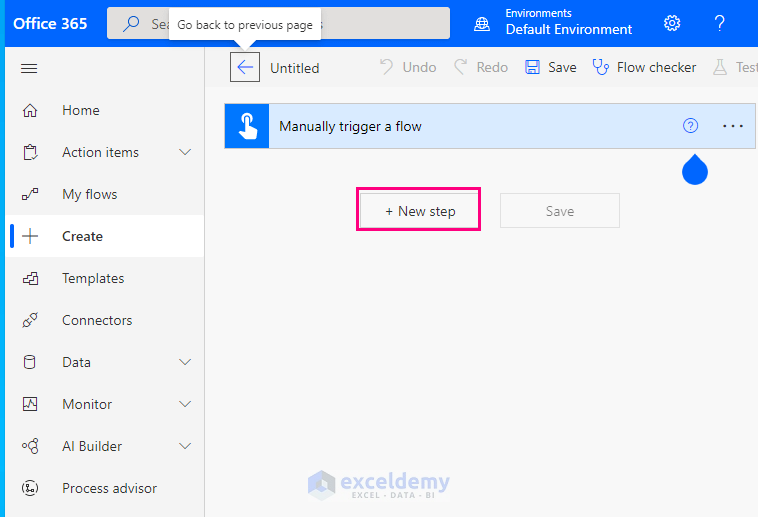Viewport: 758px width, 517px height.
Task: Click the Redo arrow icon
Action: [460, 67]
